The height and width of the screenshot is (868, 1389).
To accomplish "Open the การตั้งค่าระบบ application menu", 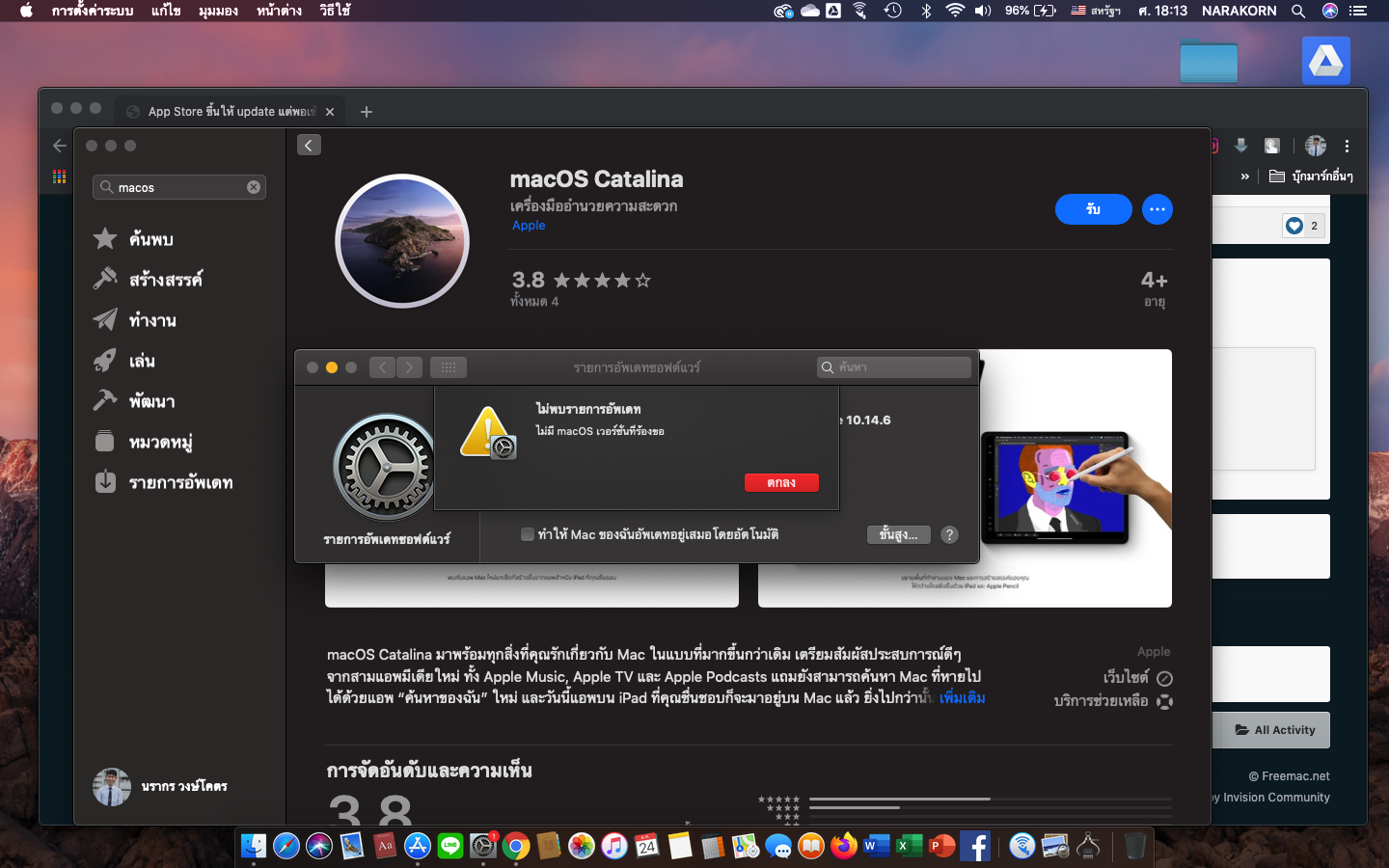I will 93,11.
